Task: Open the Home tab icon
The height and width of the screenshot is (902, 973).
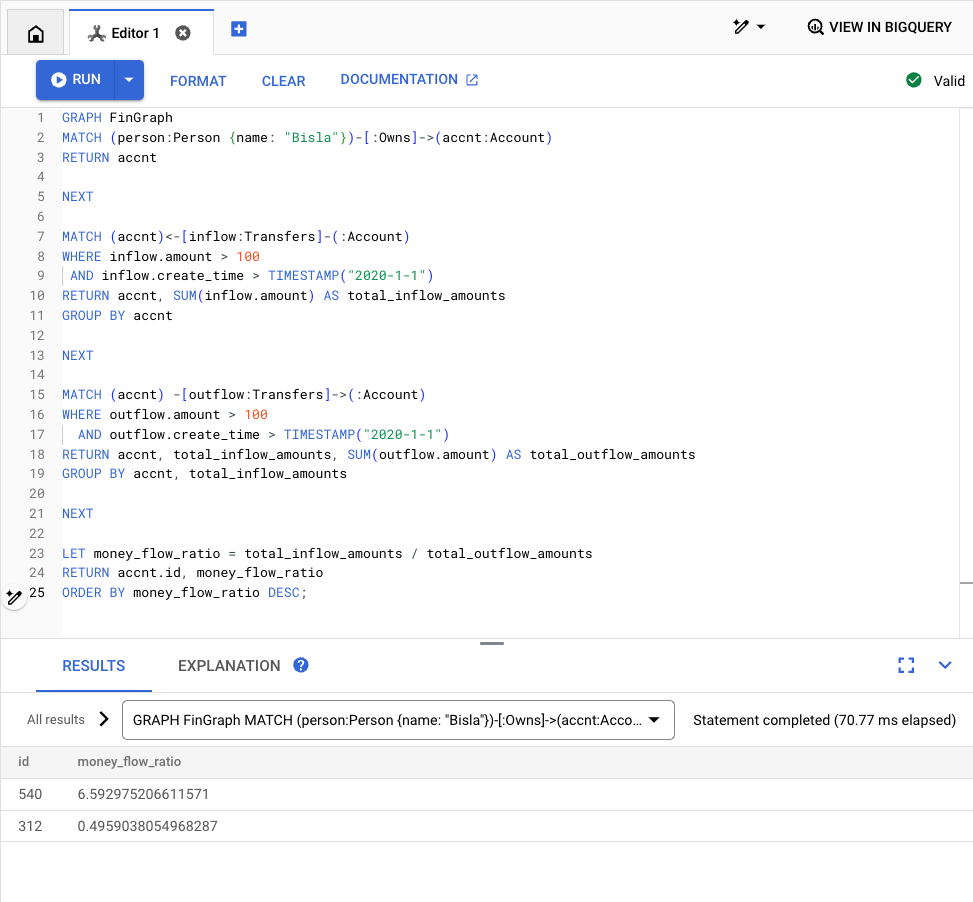Action: (x=35, y=33)
